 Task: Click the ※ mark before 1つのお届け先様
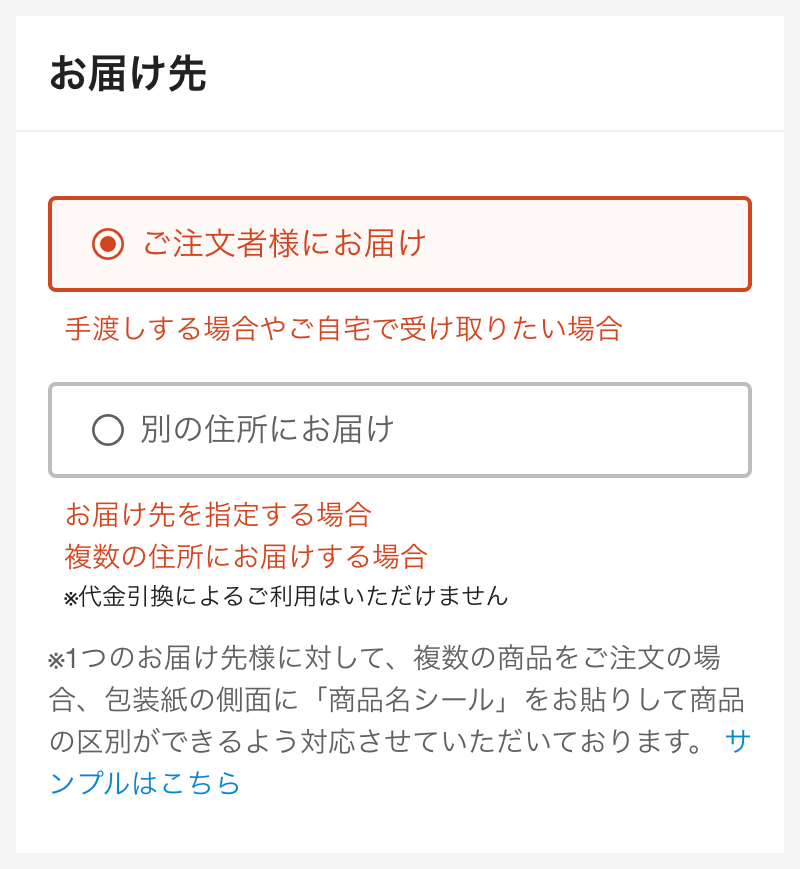point(56,661)
